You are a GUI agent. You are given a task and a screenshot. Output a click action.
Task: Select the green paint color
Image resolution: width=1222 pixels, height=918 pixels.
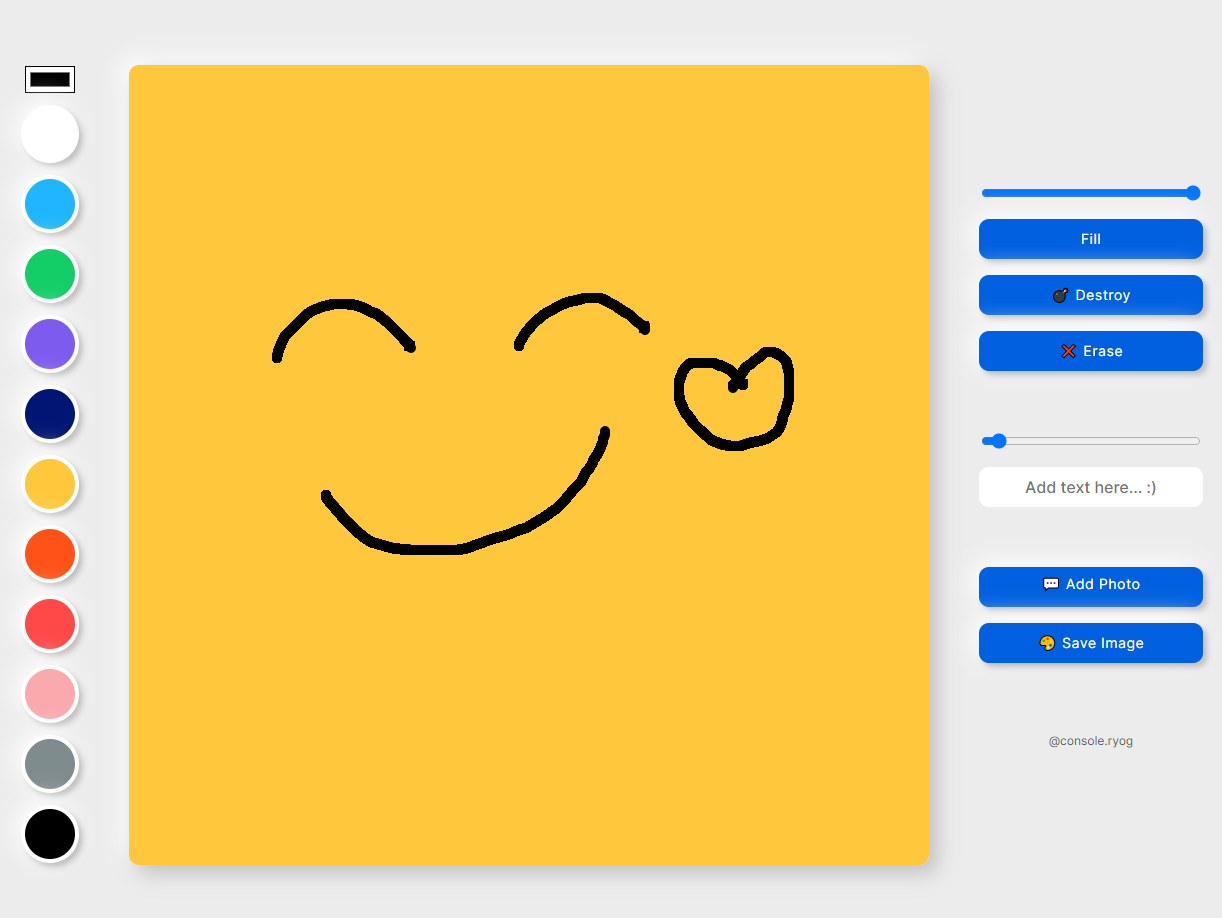click(50, 274)
